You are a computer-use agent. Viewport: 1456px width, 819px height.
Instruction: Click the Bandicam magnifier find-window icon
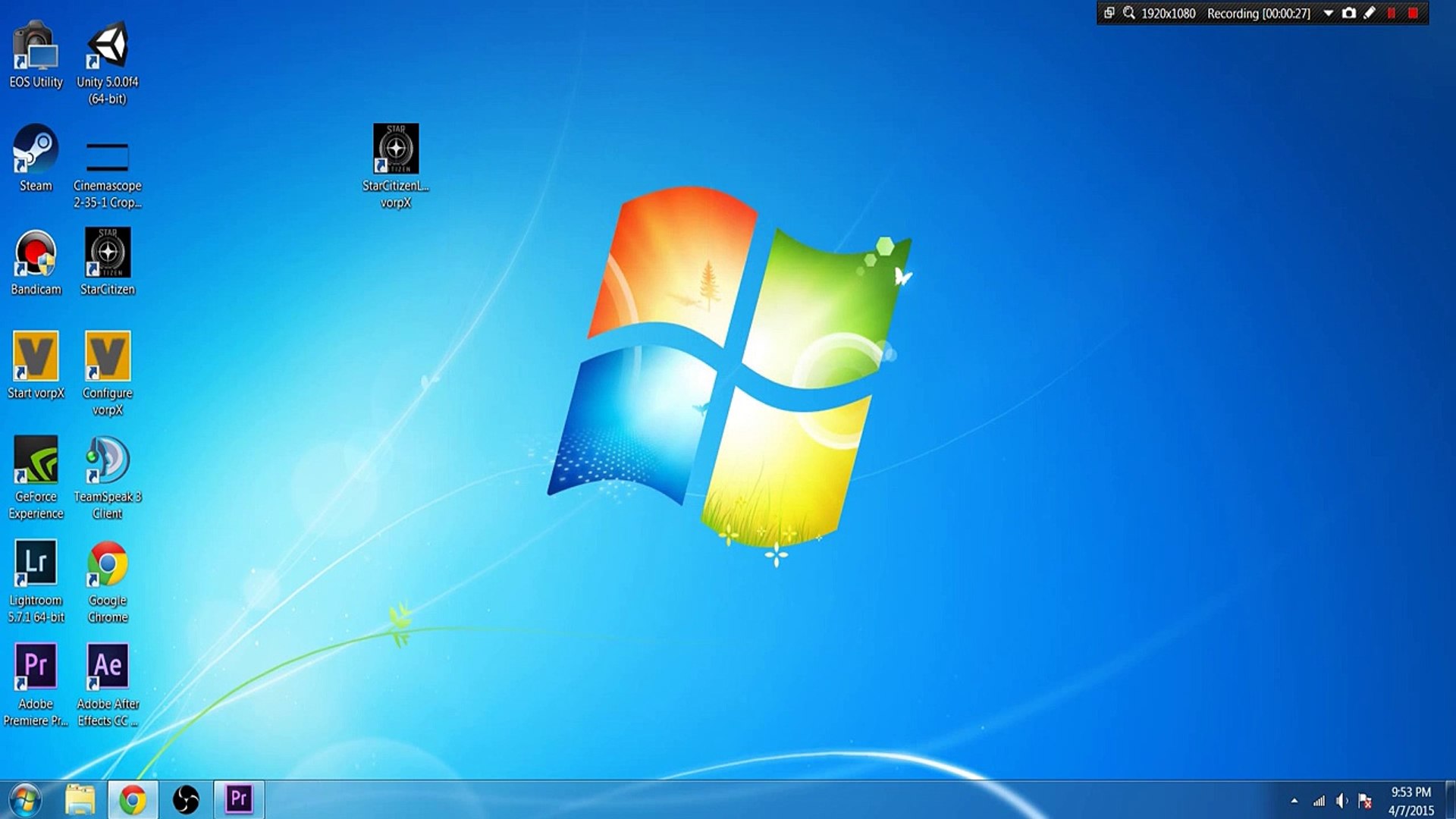1129,13
